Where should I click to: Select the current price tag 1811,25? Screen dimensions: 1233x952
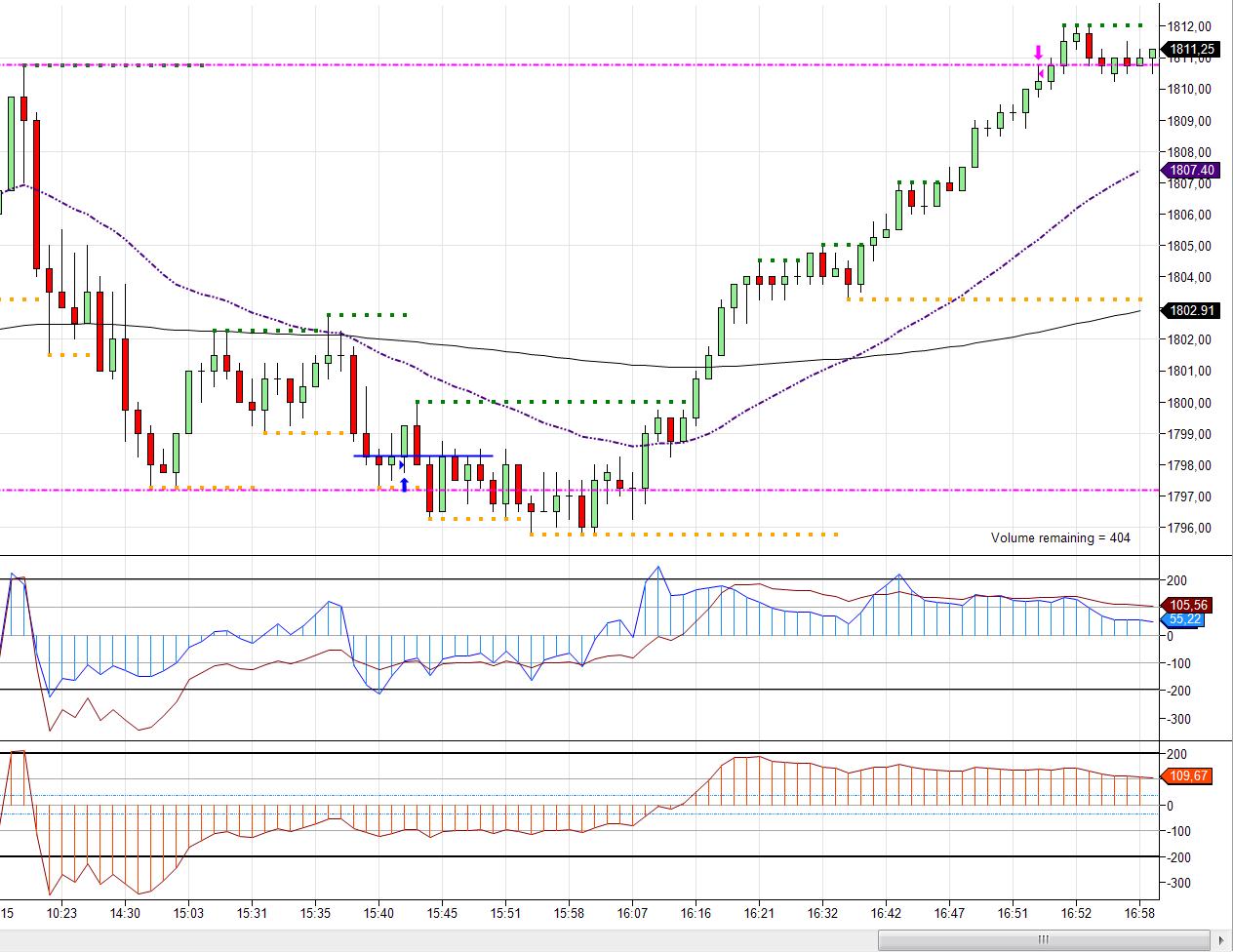tap(1190, 50)
